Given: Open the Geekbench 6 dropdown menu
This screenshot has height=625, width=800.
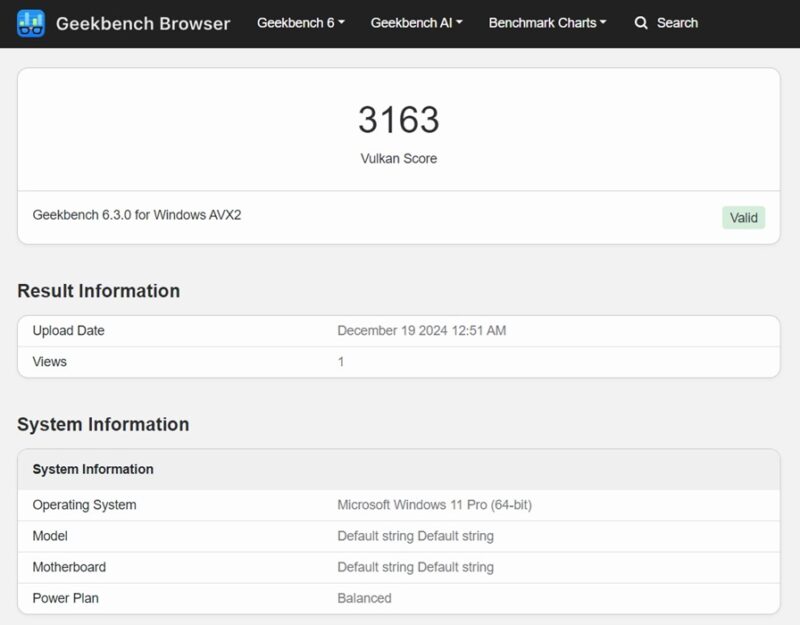Looking at the screenshot, I should pos(300,22).
